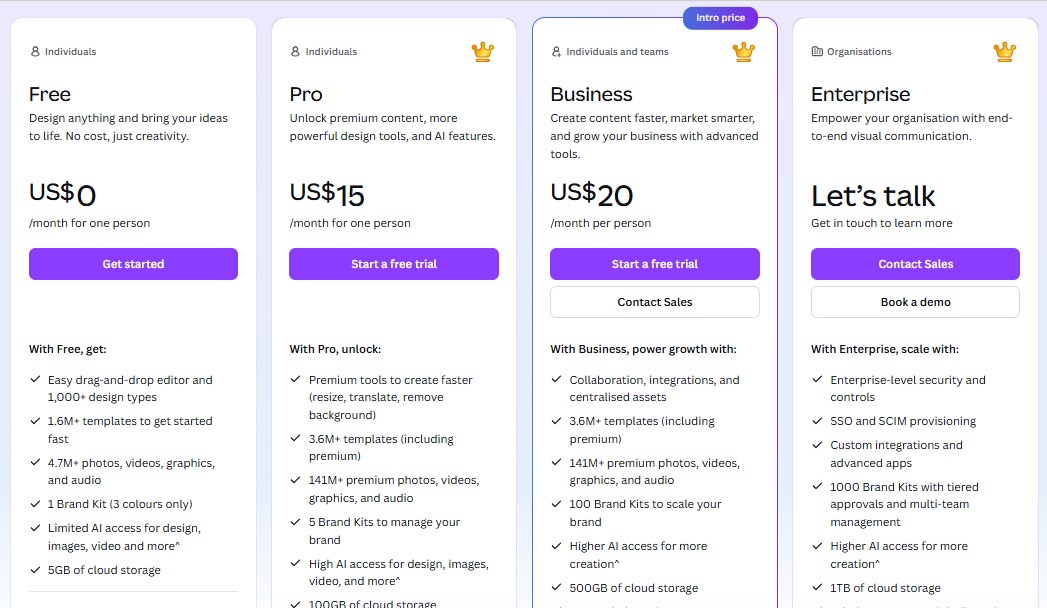Click the Contact Sales button on Enterprise
The width and height of the screenshot is (1047, 608).
[x=915, y=263]
